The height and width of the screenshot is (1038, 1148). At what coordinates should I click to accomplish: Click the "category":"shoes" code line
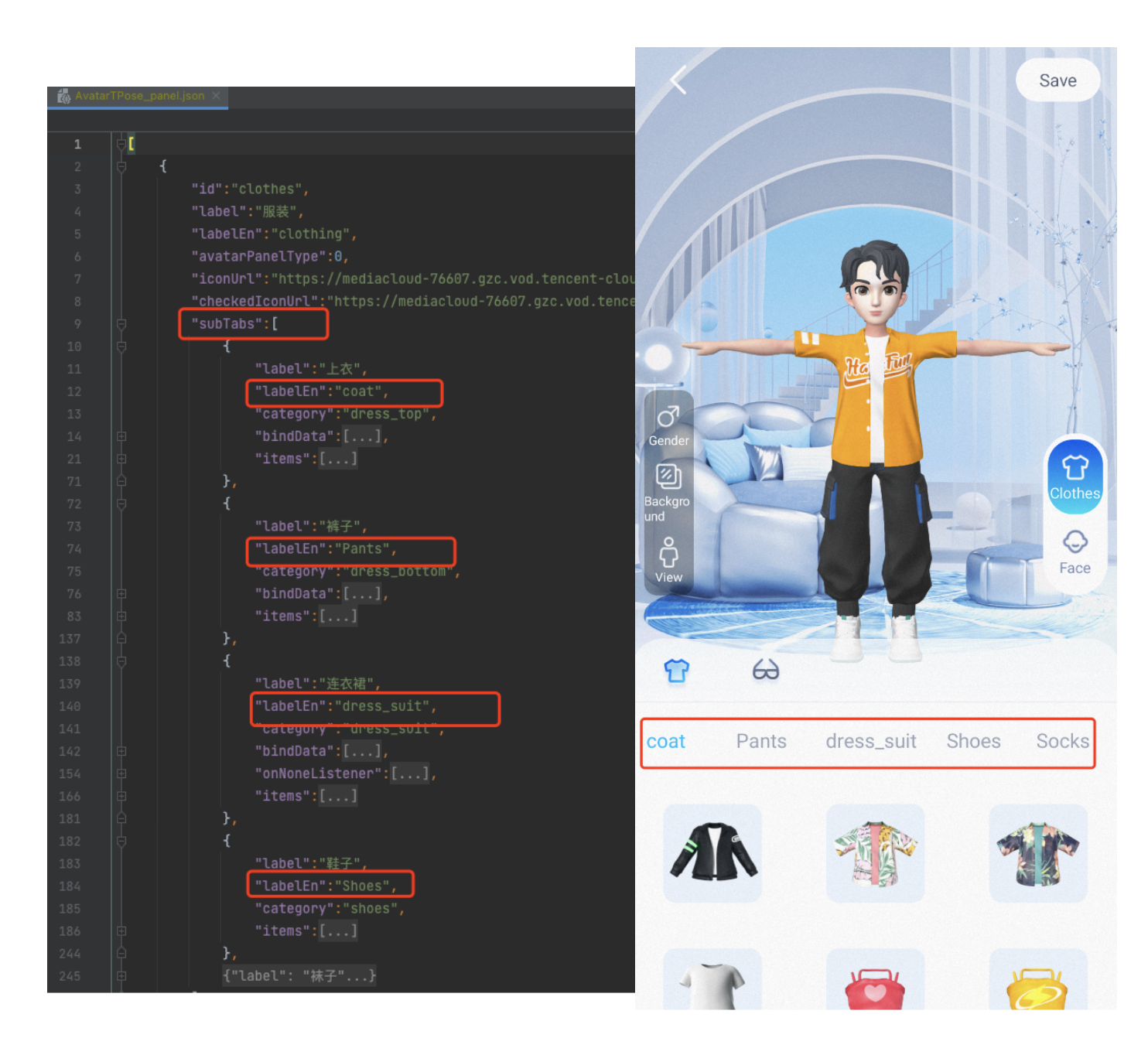coord(330,909)
